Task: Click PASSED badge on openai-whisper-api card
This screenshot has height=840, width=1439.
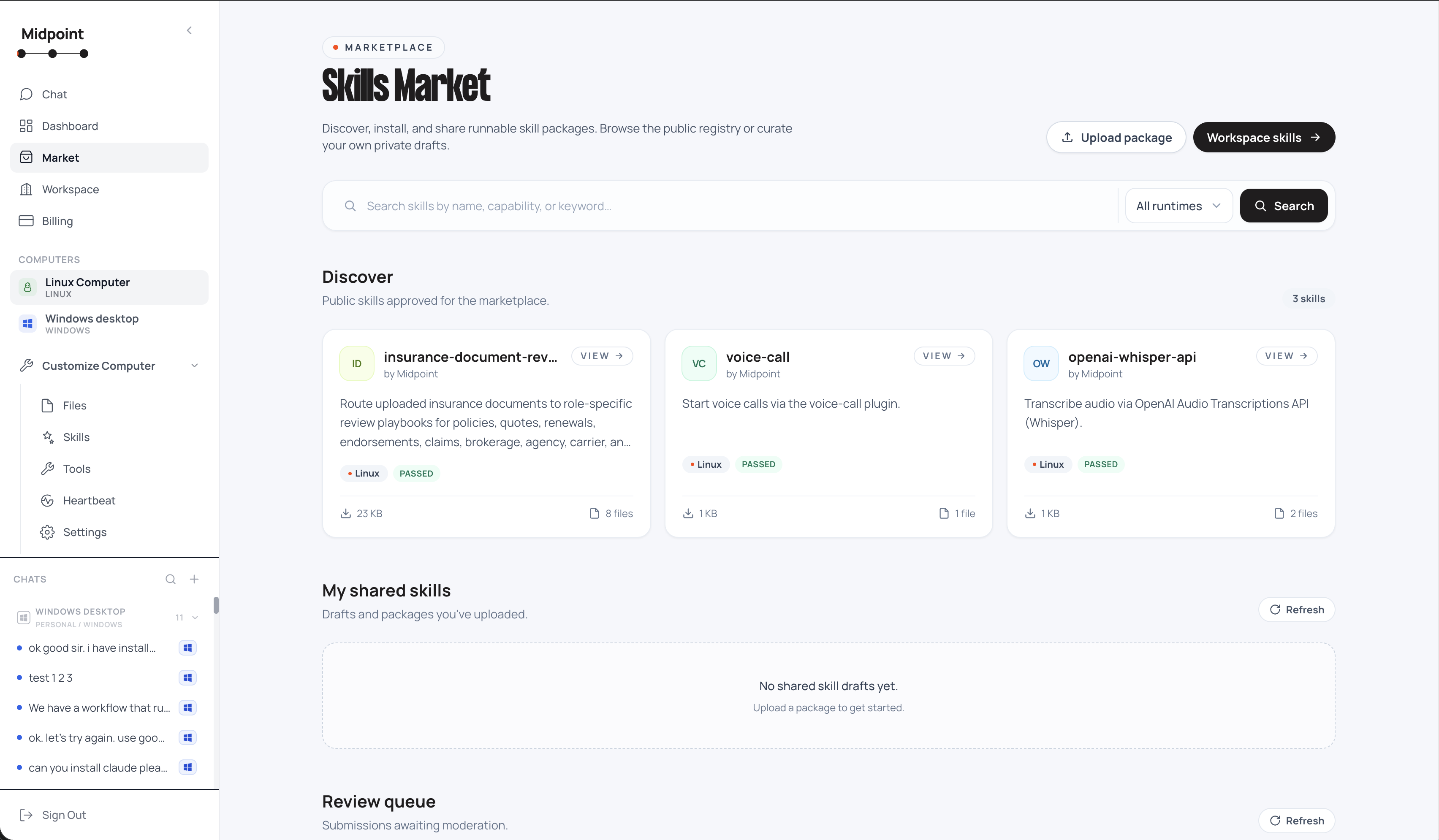Action: pyautogui.click(x=1100, y=464)
